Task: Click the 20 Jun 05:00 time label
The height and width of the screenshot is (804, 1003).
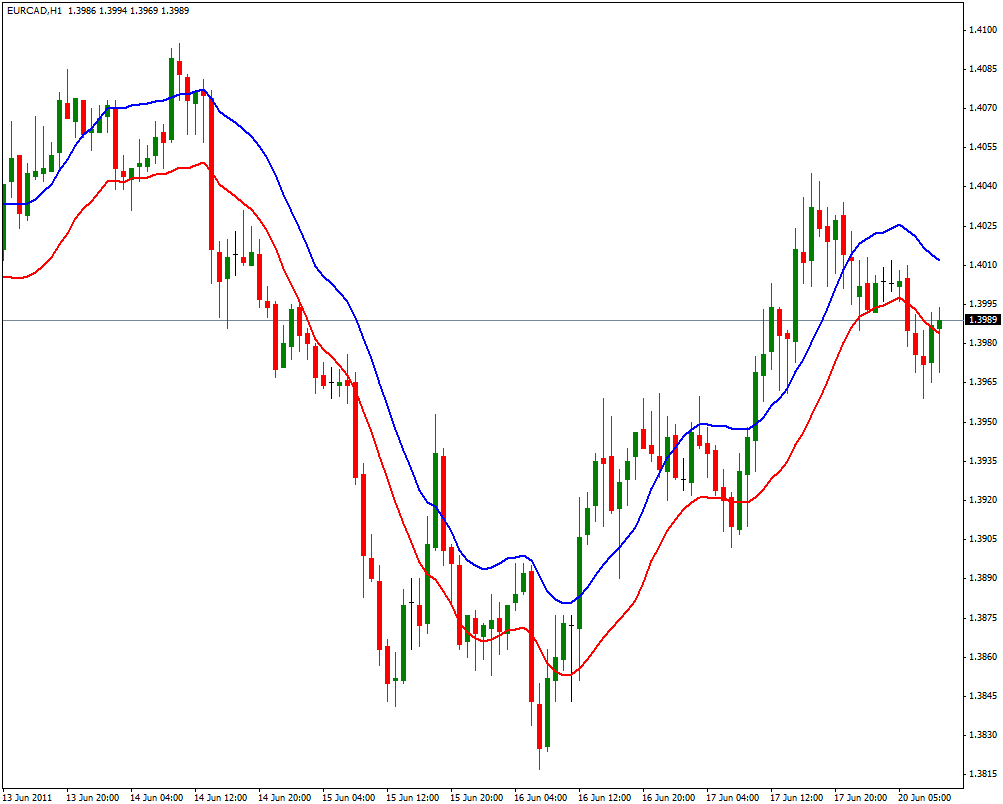Action: 924,798
